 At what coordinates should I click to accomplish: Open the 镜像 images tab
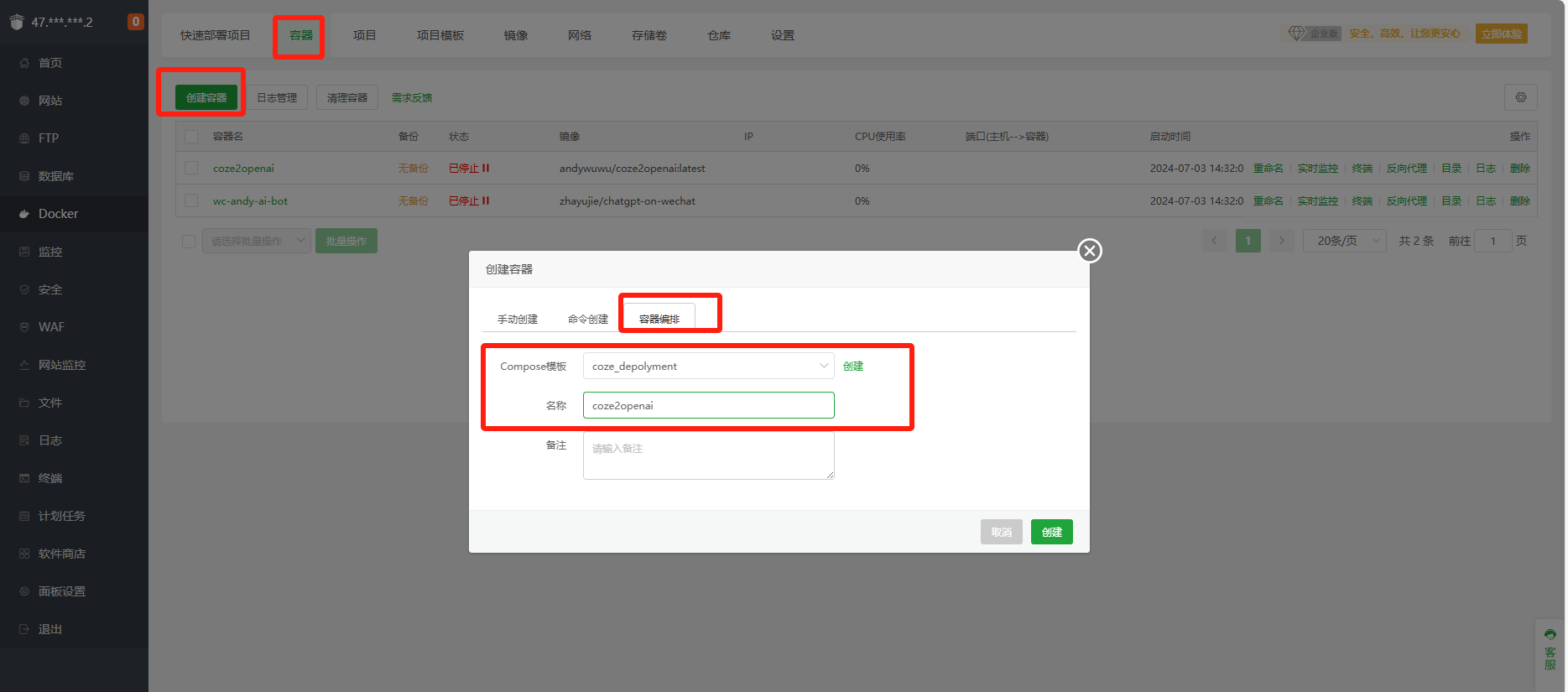click(x=516, y=35)
